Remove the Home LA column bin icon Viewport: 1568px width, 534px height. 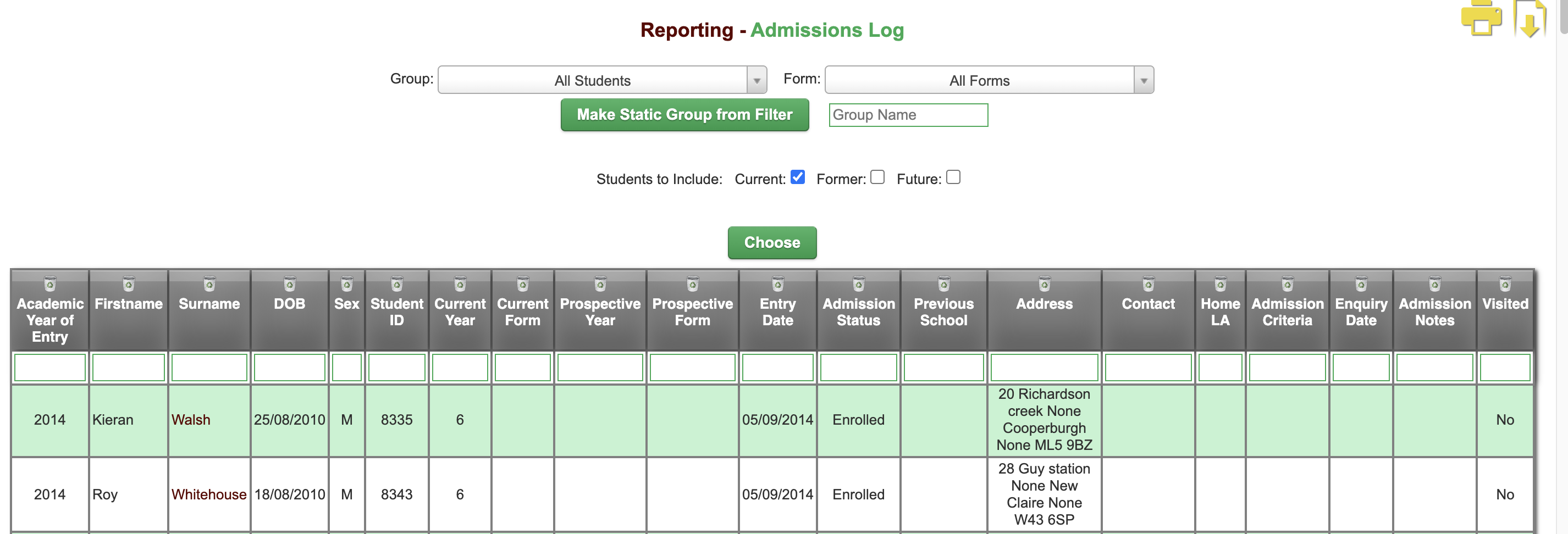click(x=1221, y=283)
